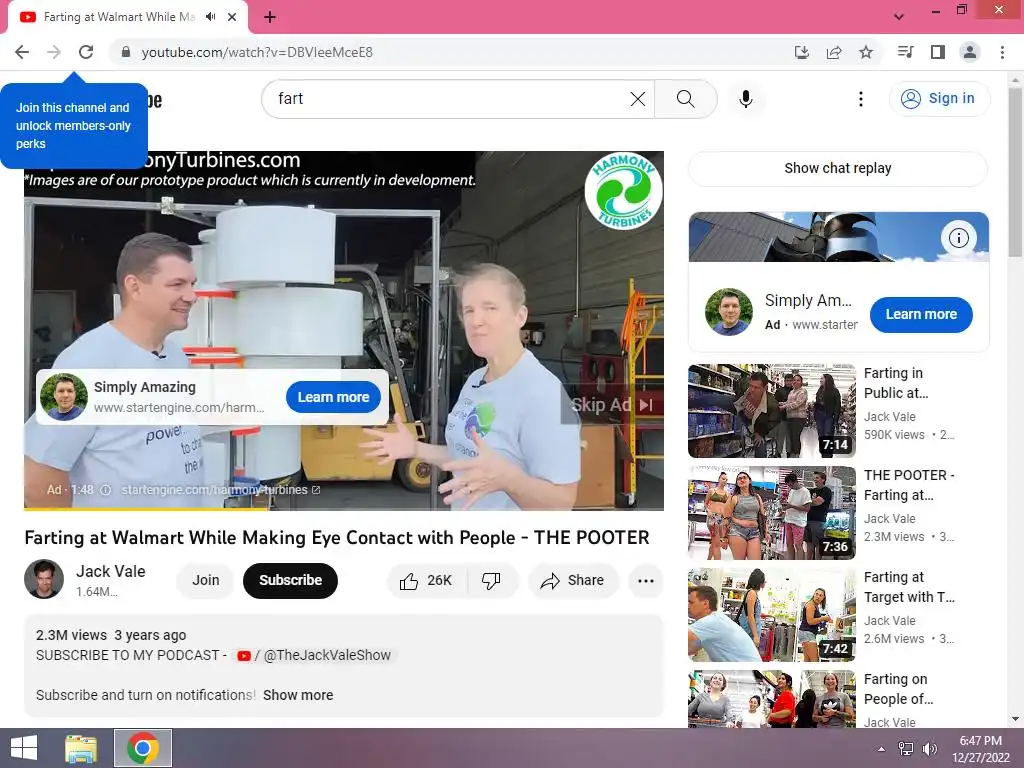This screenshot has width=1024, height=768.
Task: Select Chrome in the taskbar
Action: pos(143,748)
